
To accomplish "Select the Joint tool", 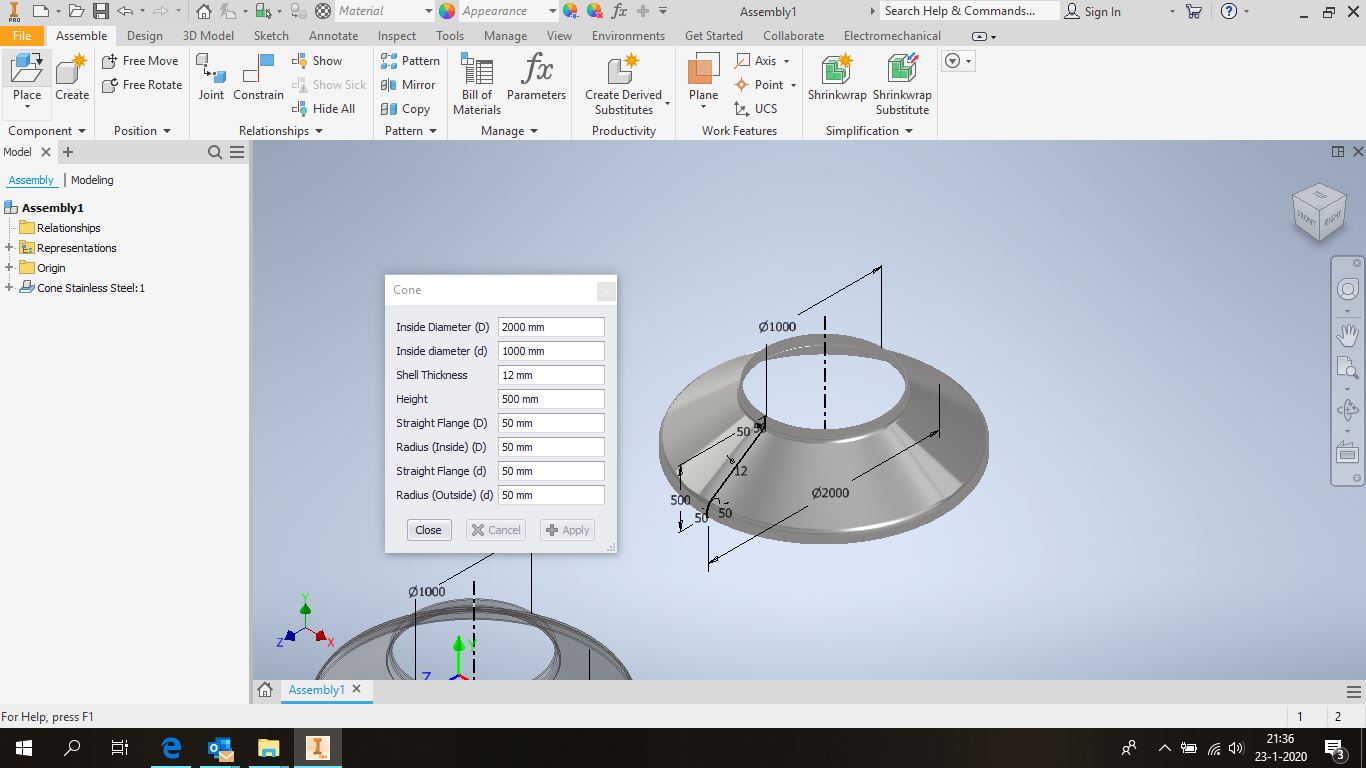I will point(211,77).
